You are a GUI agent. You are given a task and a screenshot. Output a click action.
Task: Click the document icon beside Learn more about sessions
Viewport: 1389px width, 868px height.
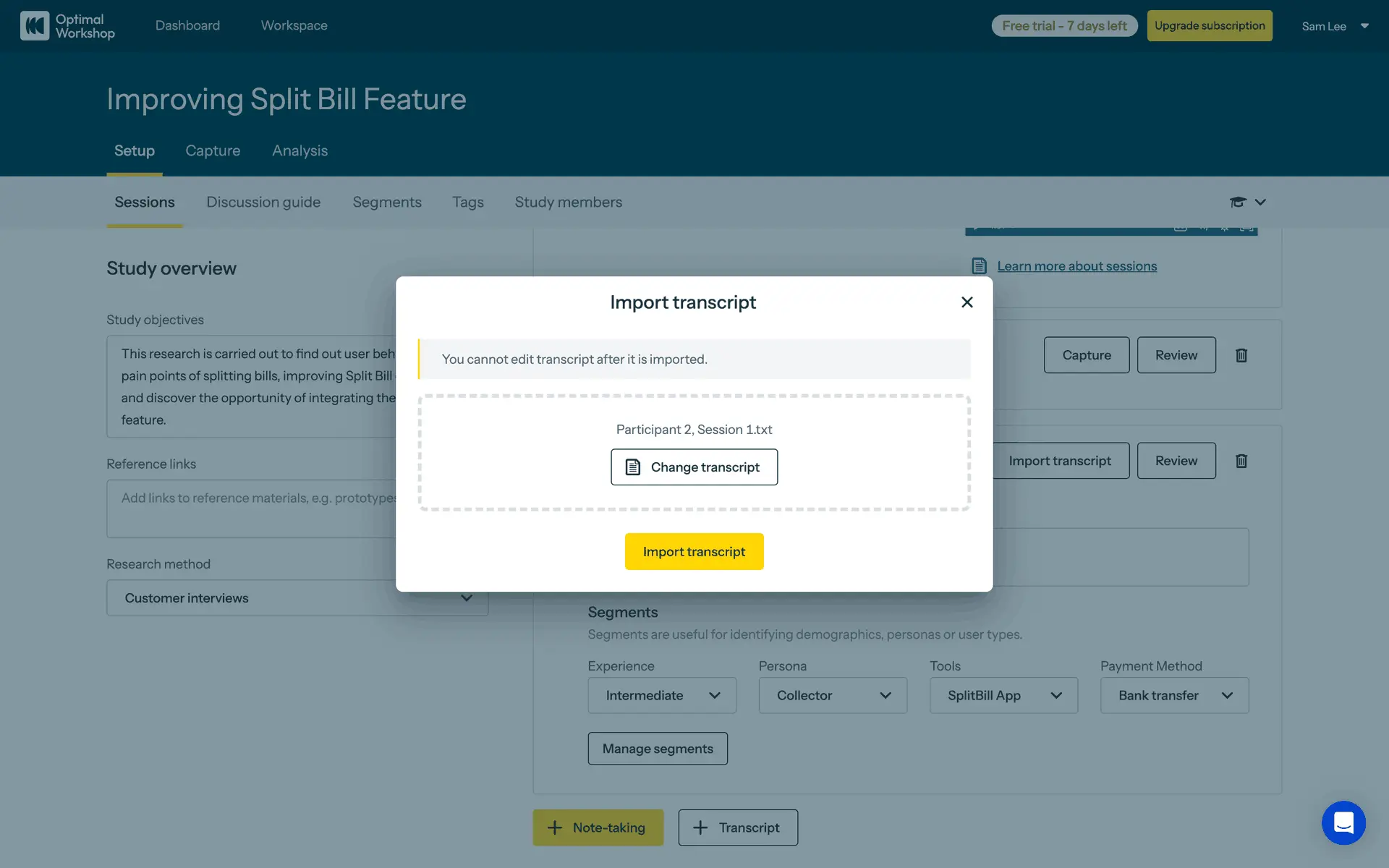pyautogui.click(x=979, y=266)
